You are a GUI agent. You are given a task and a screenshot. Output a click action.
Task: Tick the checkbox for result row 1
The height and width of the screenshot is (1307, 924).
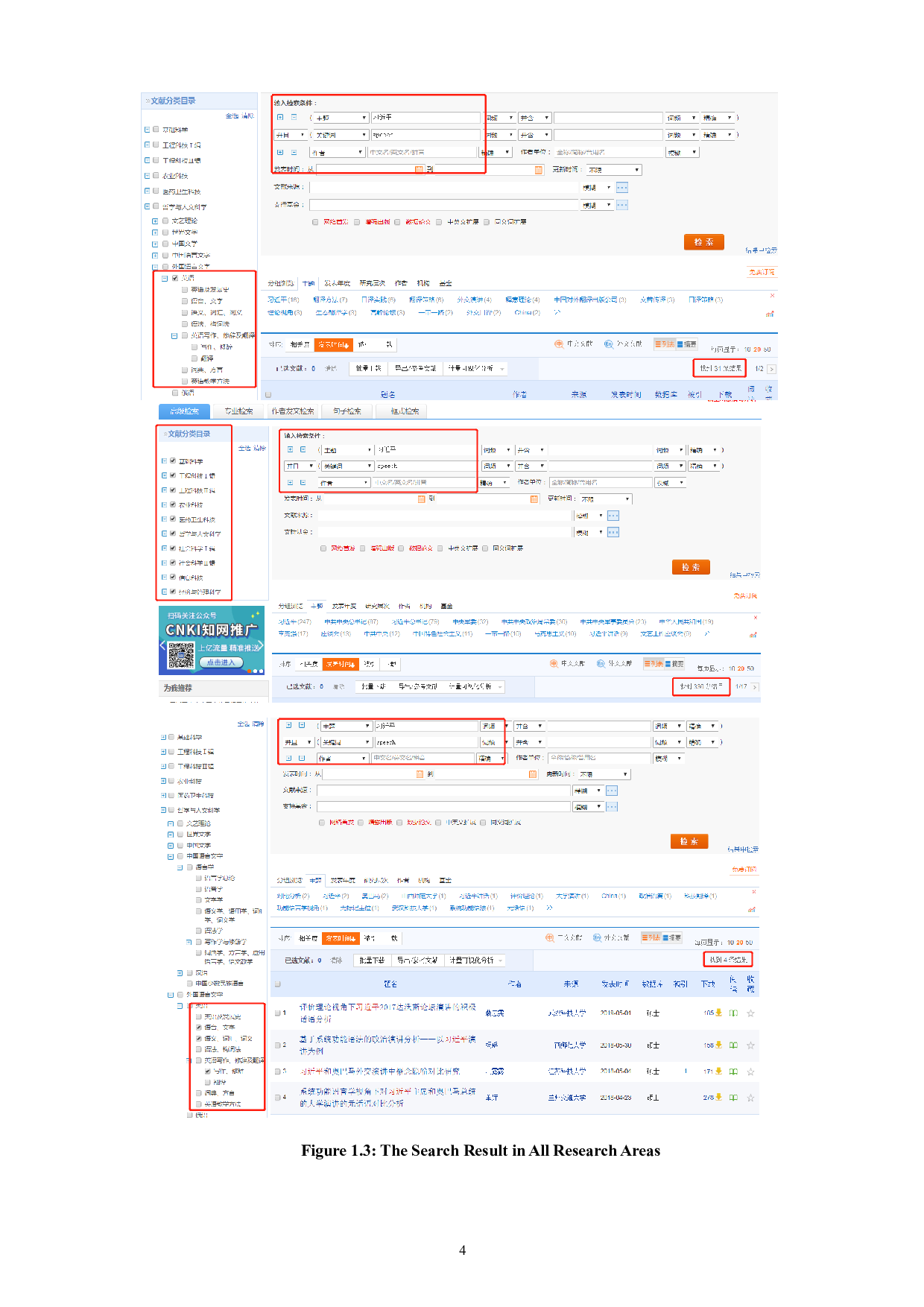[x=278, y=1013]
